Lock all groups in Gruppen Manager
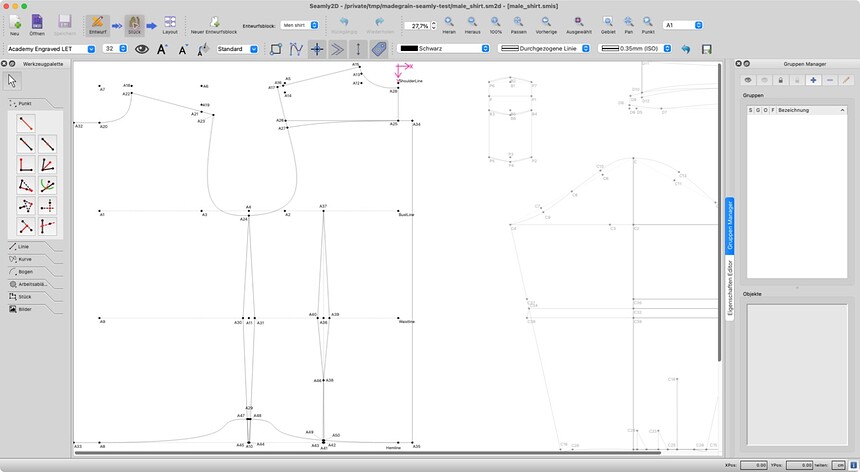This screenshot has width=860, height=472. click(x=780, y=80)
